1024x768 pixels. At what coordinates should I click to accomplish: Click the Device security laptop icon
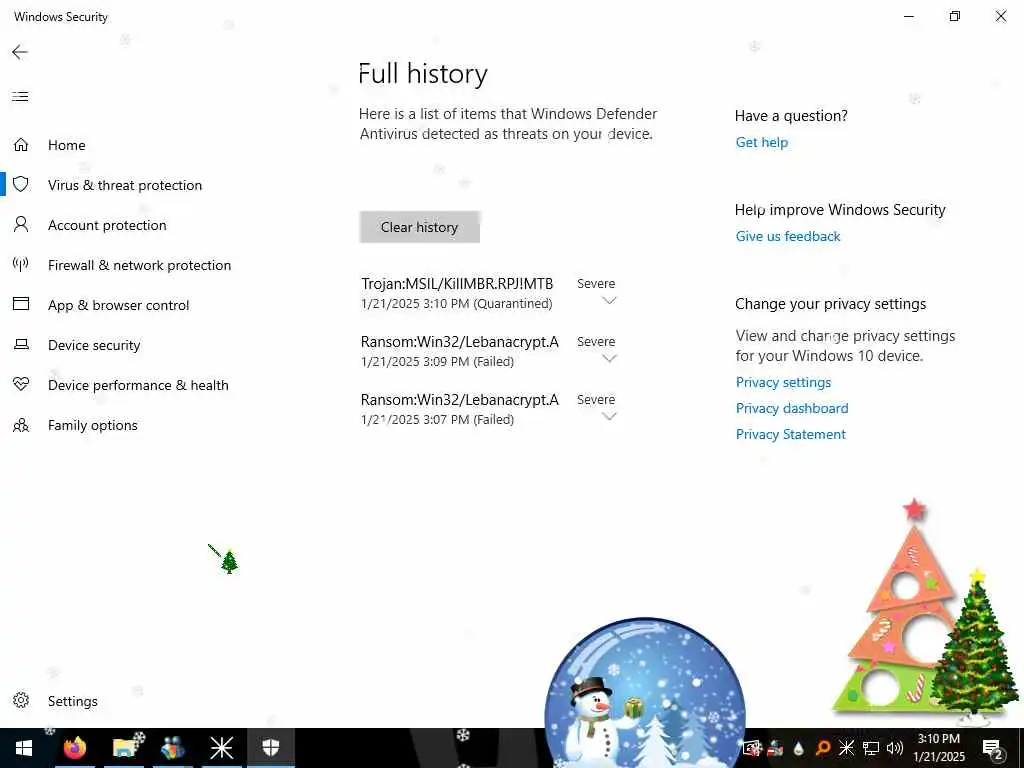(21, 344)
